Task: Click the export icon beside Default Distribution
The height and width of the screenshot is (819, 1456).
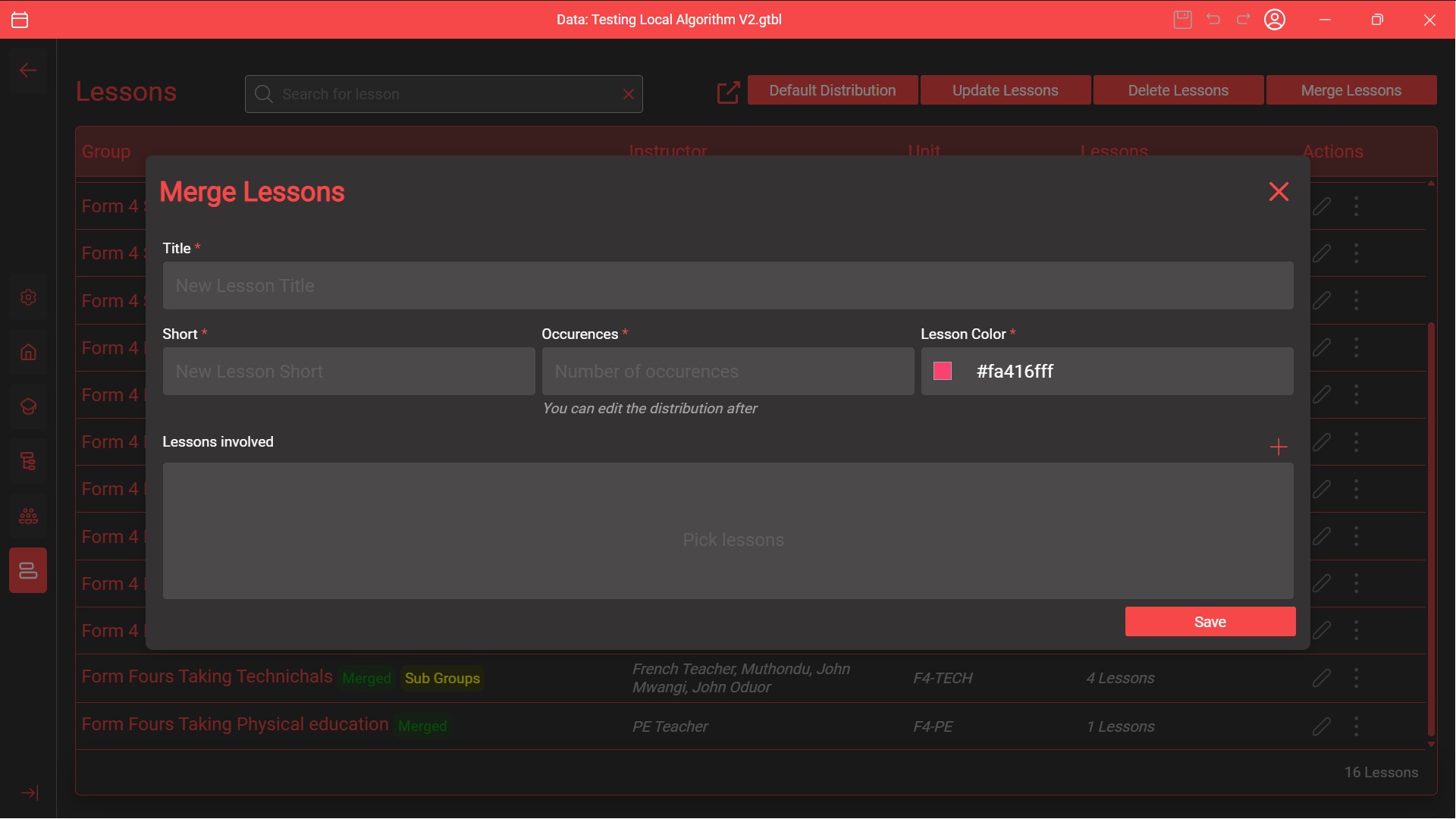Action: [x=728, y=93]
